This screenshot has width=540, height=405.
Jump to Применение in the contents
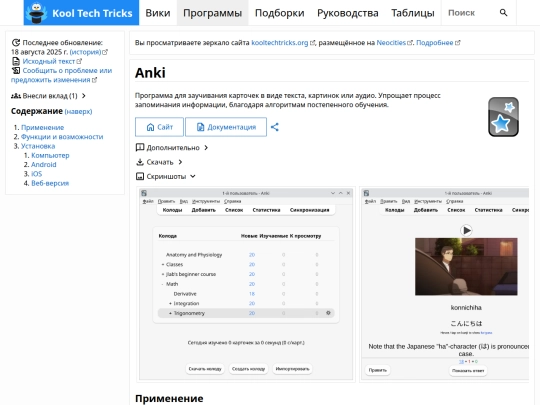pyautogui.click(x=42, y=127)
